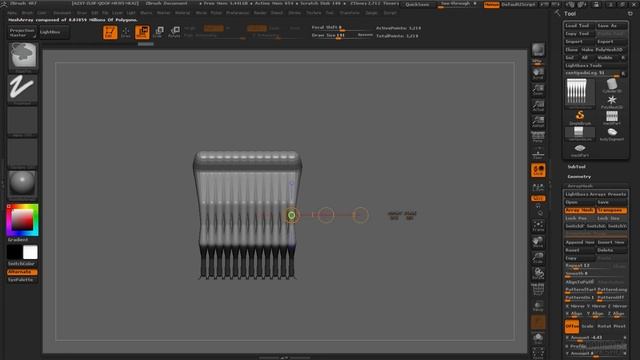Open the stroke type thumbnail picker
The height and width of the screenshot is (360, 640).
pos(23,89)
